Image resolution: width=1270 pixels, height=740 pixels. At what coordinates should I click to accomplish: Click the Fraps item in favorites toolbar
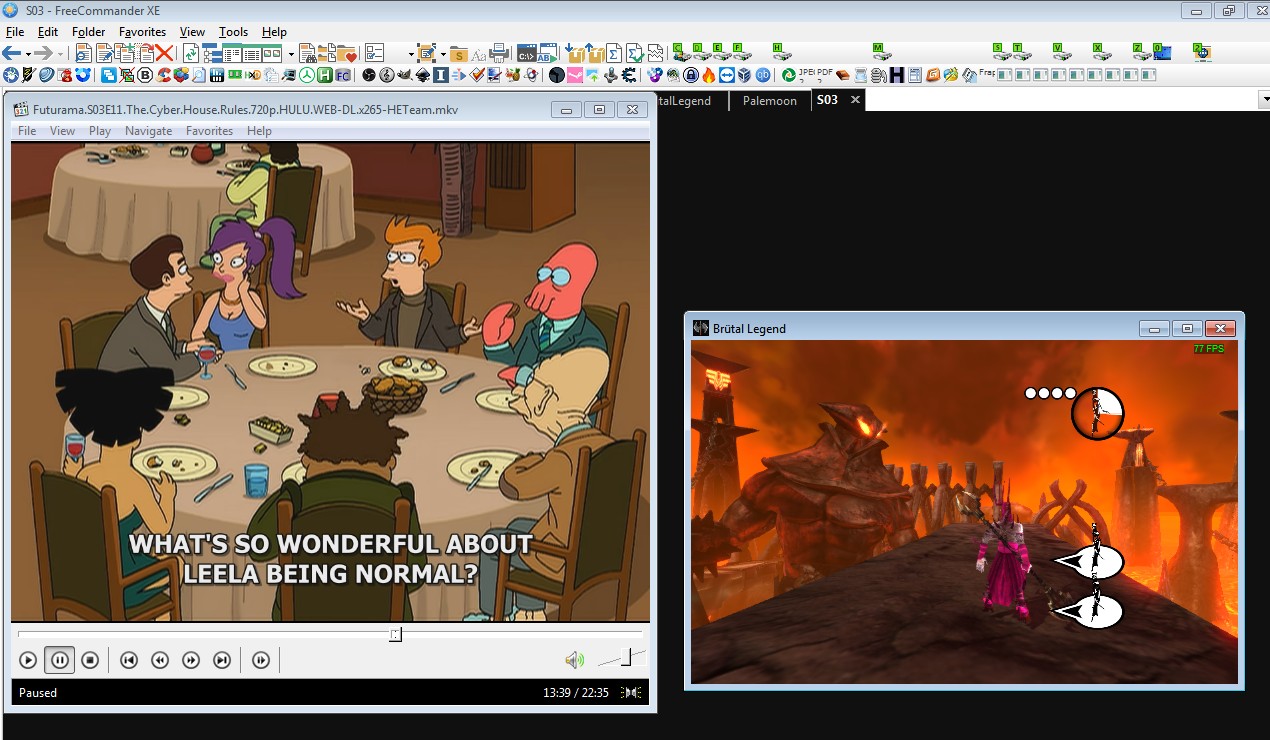point(987,73)
